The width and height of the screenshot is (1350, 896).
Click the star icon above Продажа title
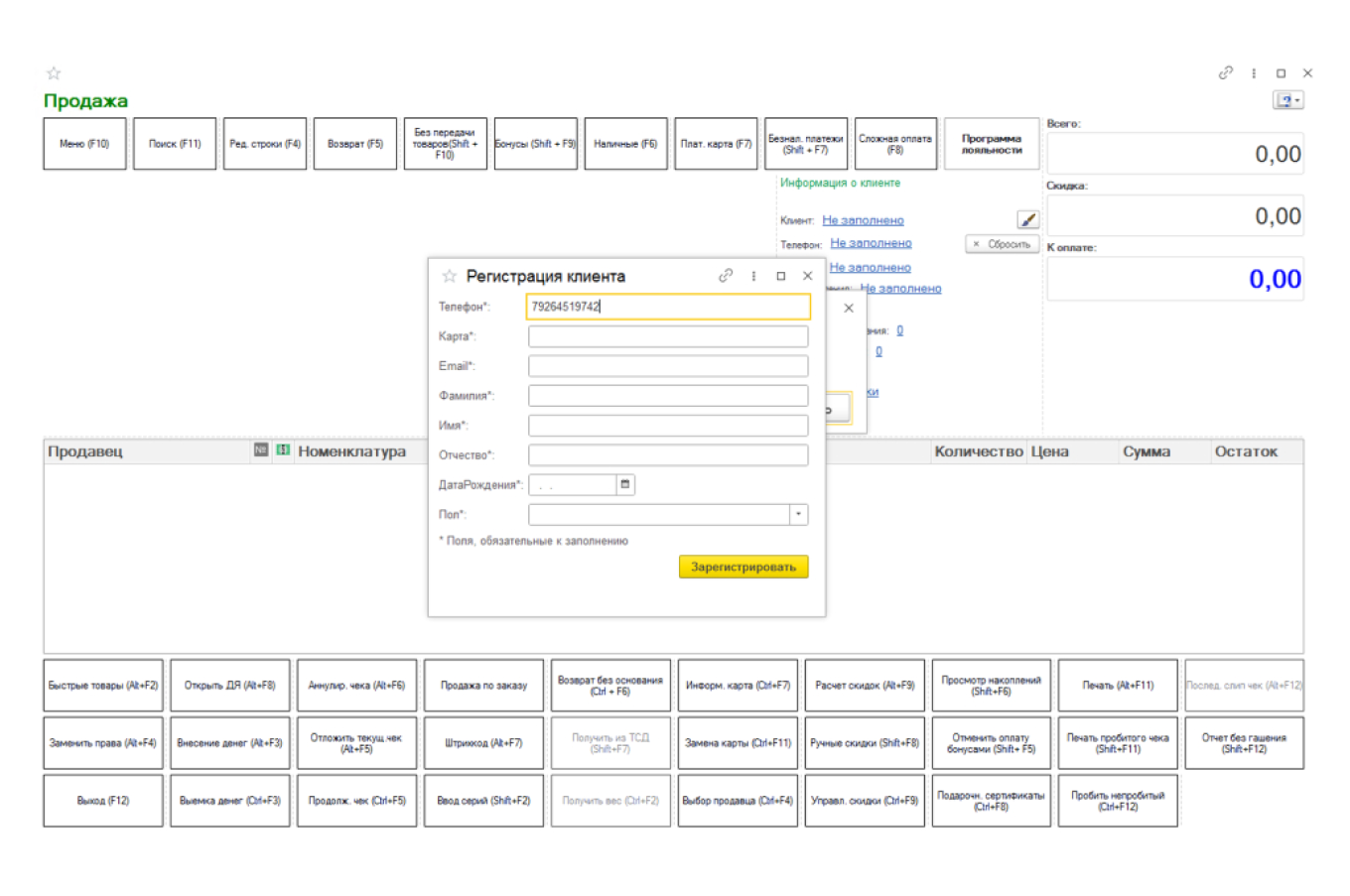pyautogui.click(x=54, y=72)
